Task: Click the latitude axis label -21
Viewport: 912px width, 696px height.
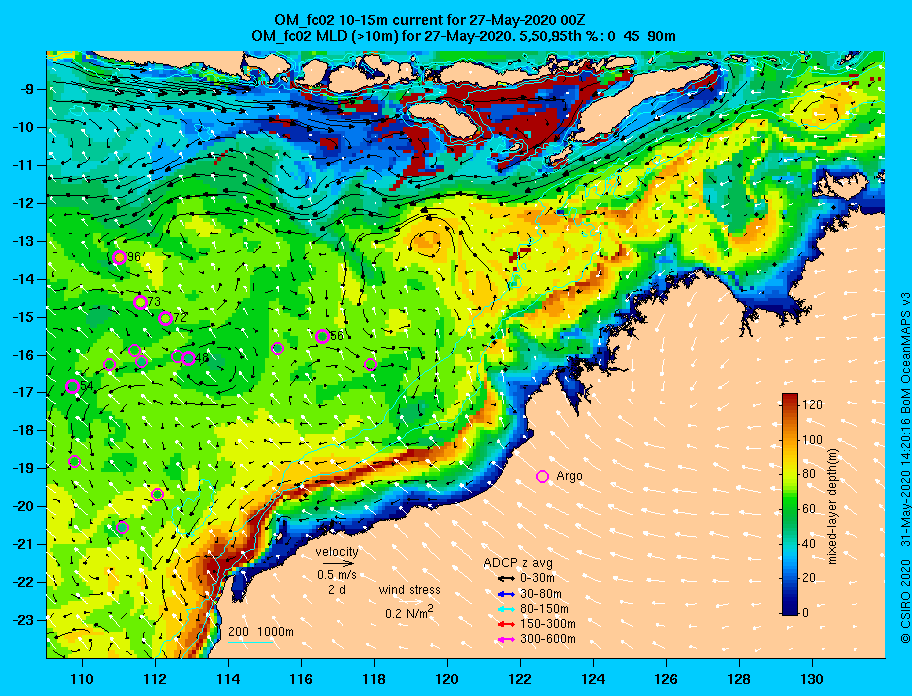Action: pos(24,545)
